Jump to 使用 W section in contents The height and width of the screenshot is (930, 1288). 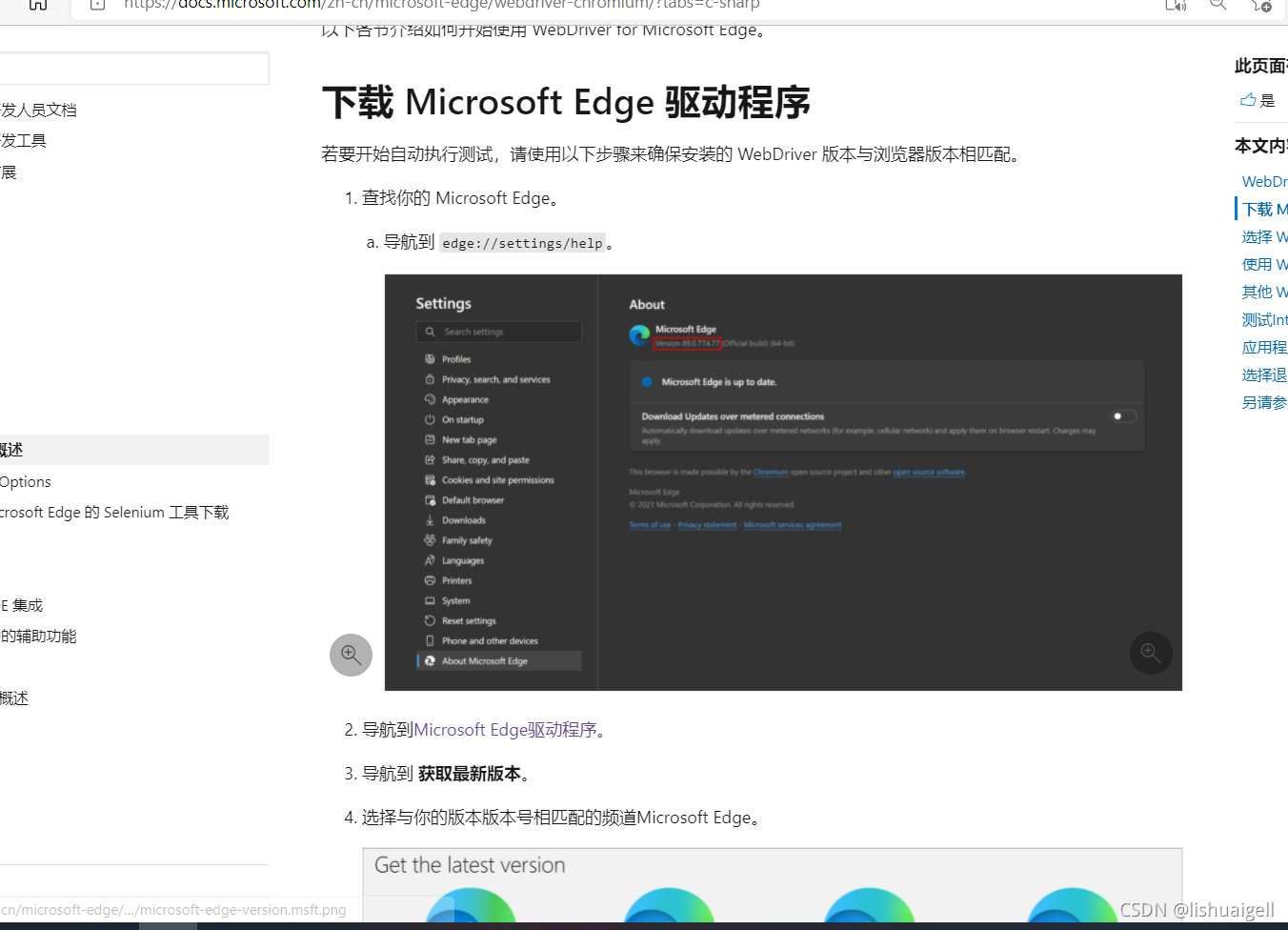pyautogui.click(x=1264, y=264)
